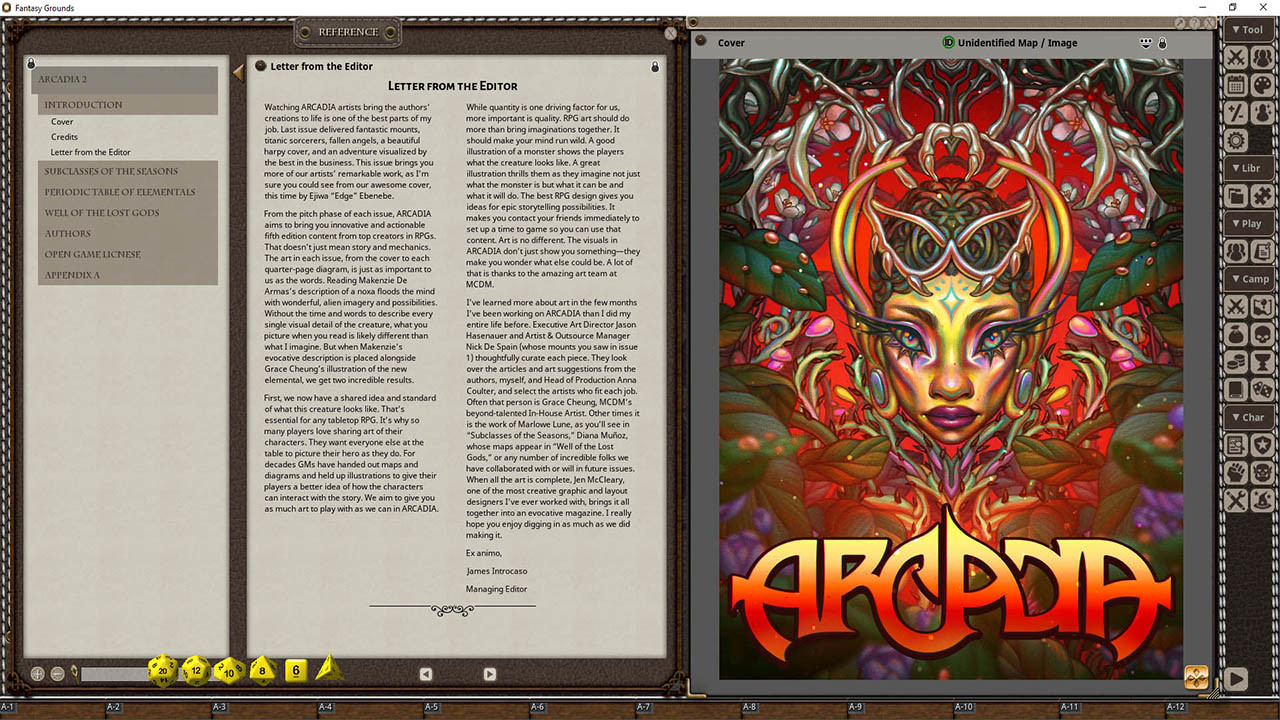Screen dimensions: 1280x720
Task: Toggle the lock on the Letter window
Action: [655, 66]
